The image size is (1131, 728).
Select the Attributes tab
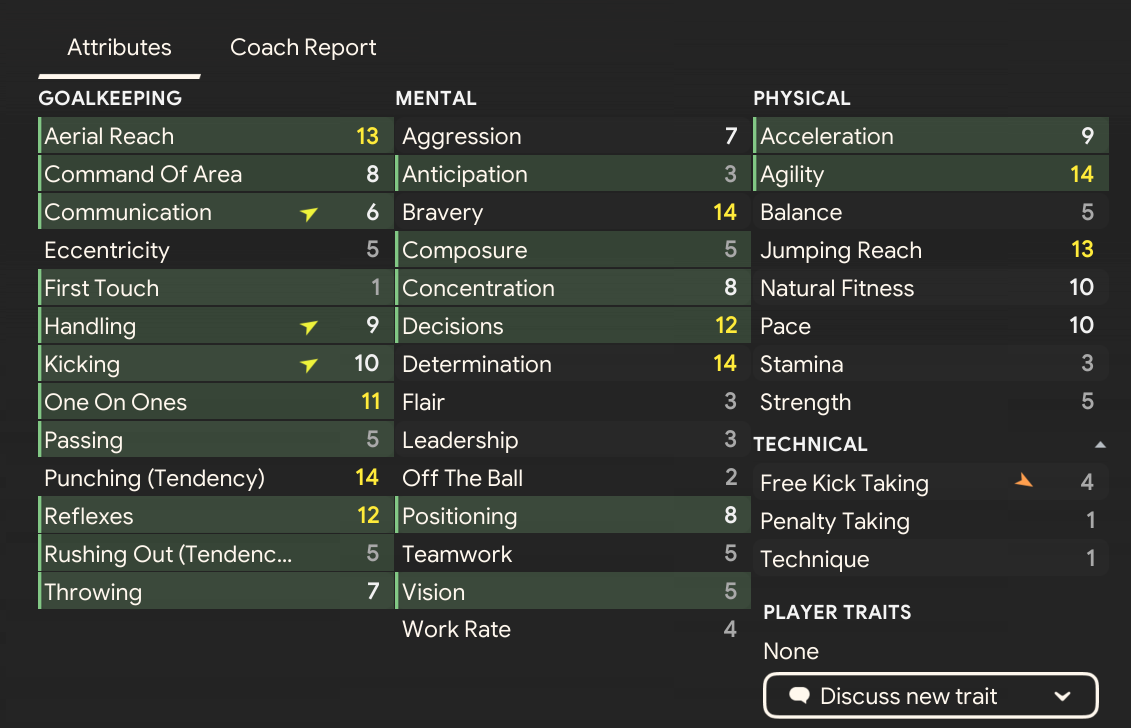click(119, 47)
